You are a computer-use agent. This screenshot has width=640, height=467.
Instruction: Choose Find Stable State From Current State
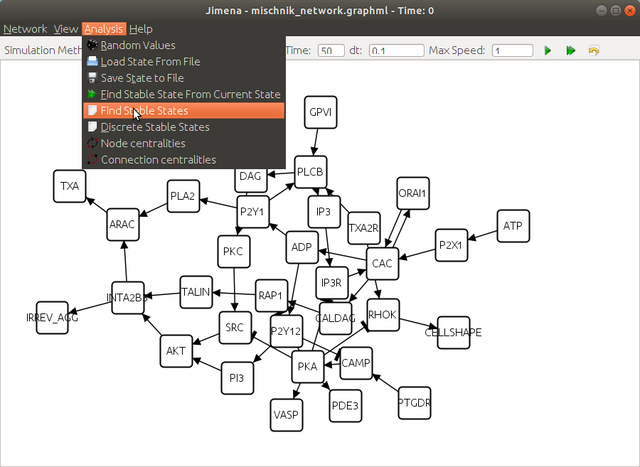[x=184, y=94]
